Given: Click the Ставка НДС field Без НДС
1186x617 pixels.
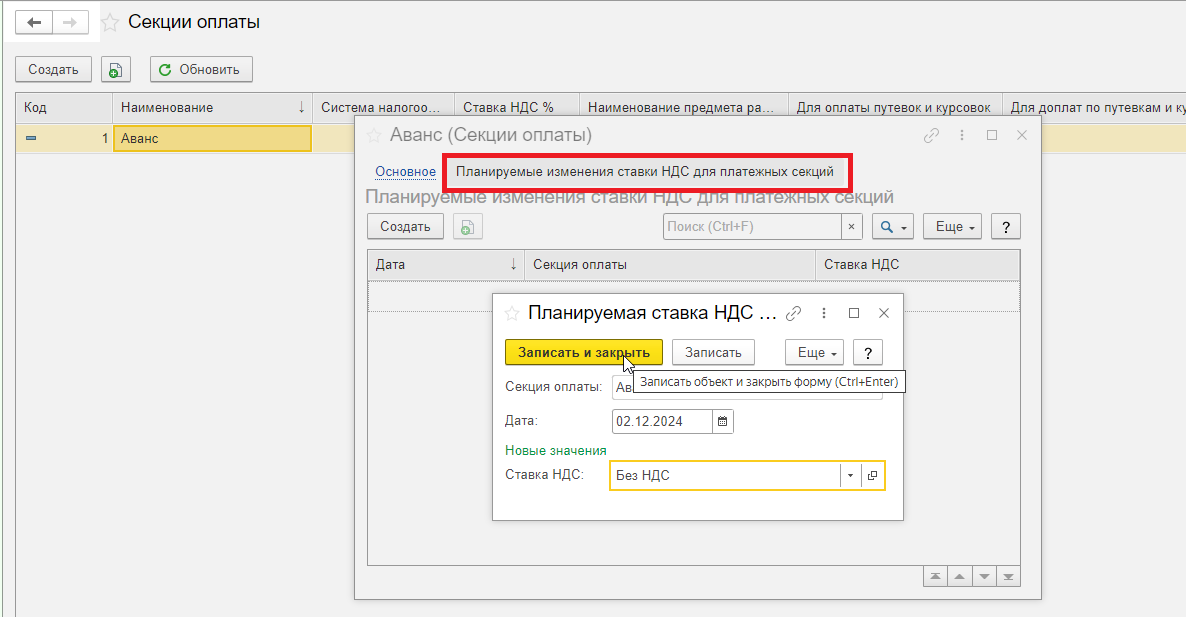Looking at the screenshot, I should pos(725,476).
